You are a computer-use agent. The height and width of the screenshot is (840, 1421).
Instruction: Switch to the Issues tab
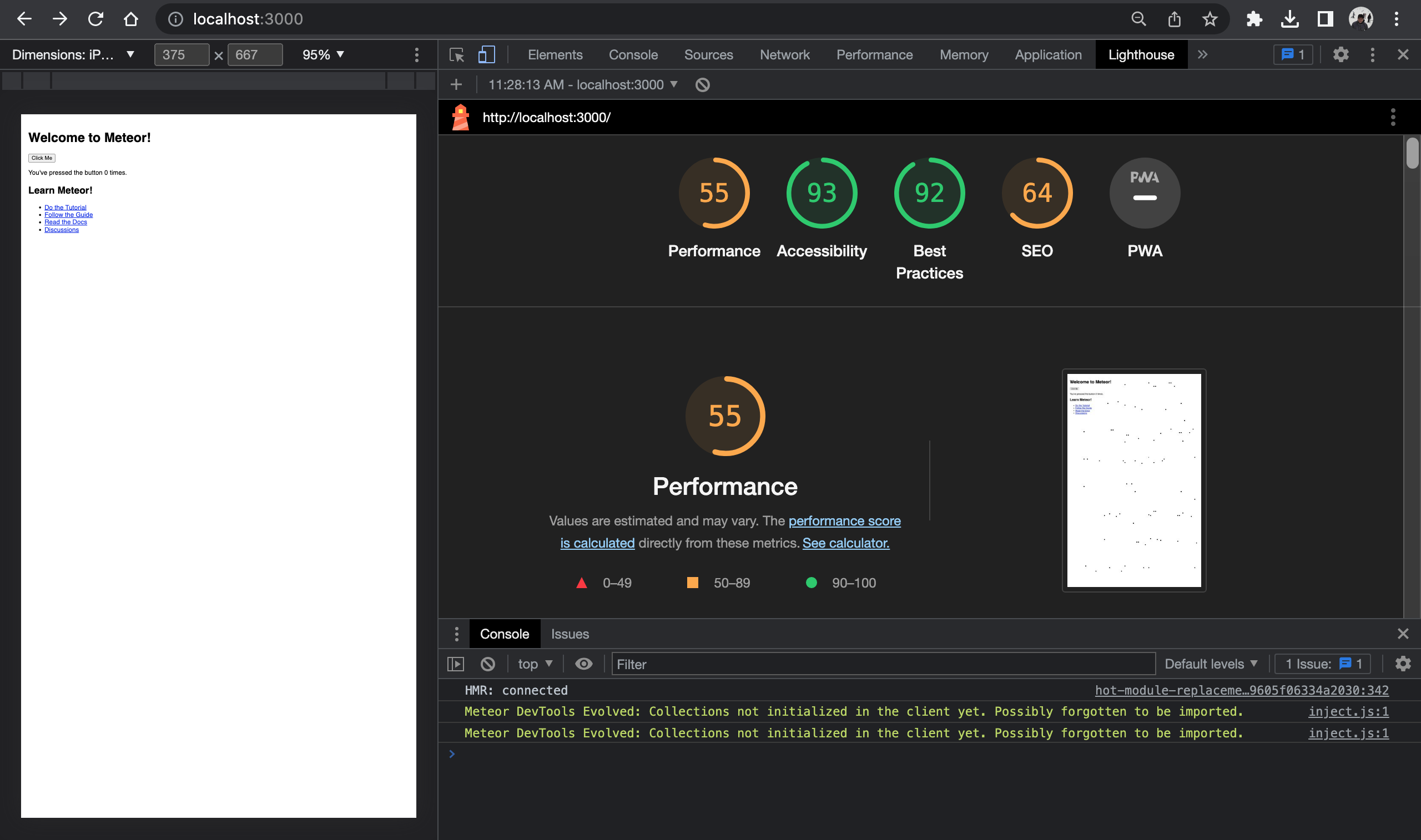(x=570, y=634)
